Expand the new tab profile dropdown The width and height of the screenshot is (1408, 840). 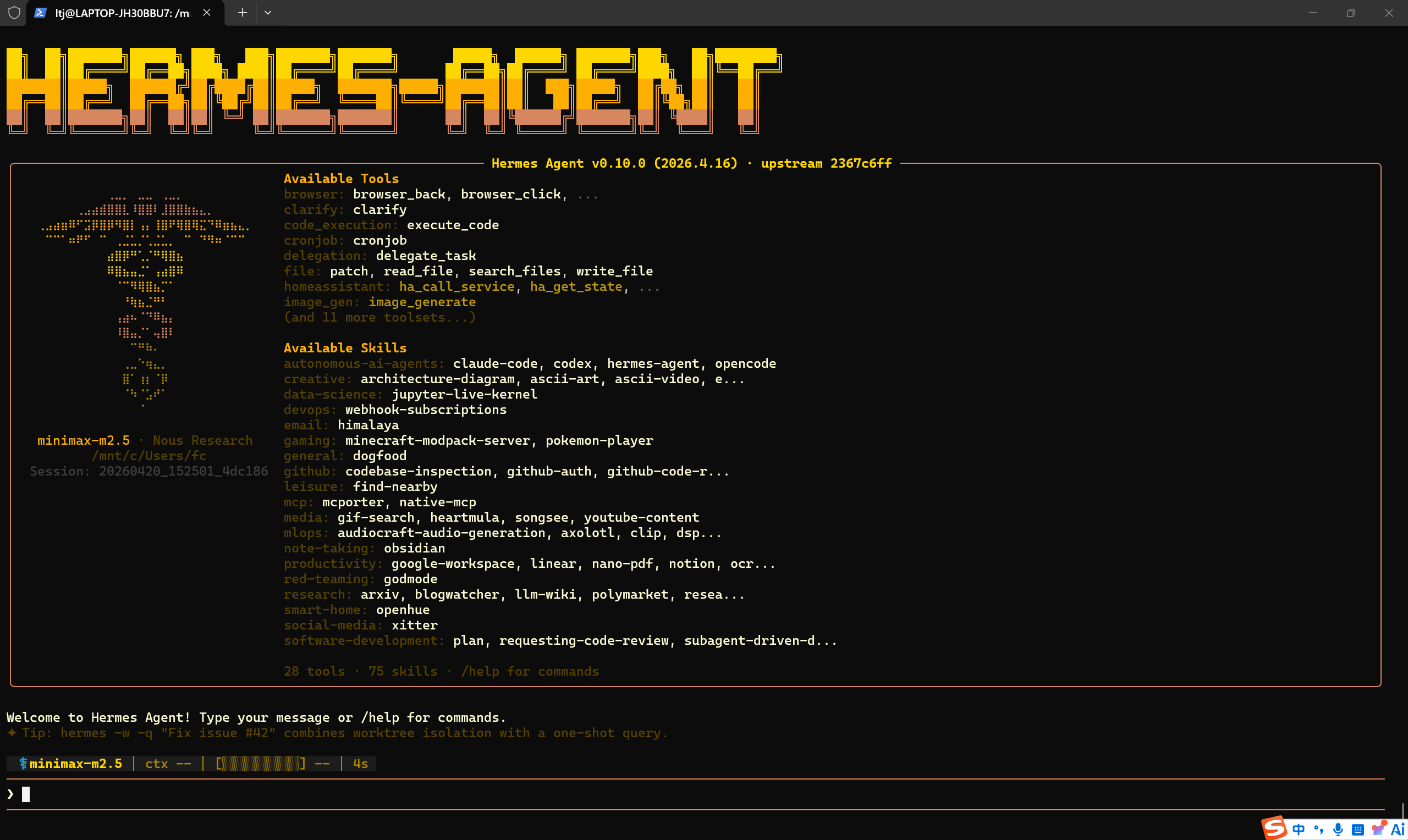[x=268, y=13]
